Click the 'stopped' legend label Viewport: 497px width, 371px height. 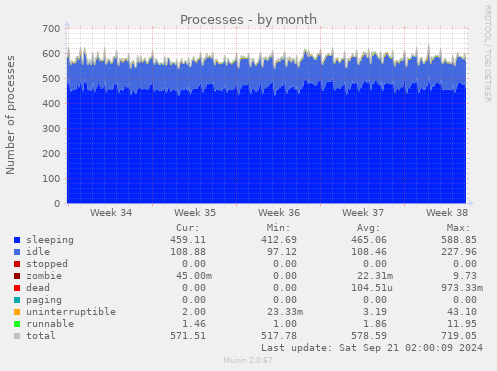47,264
